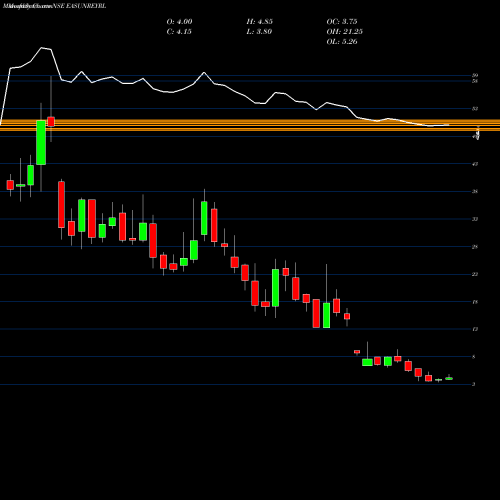Click the 'OC: 3.75' value

(342, 22)
